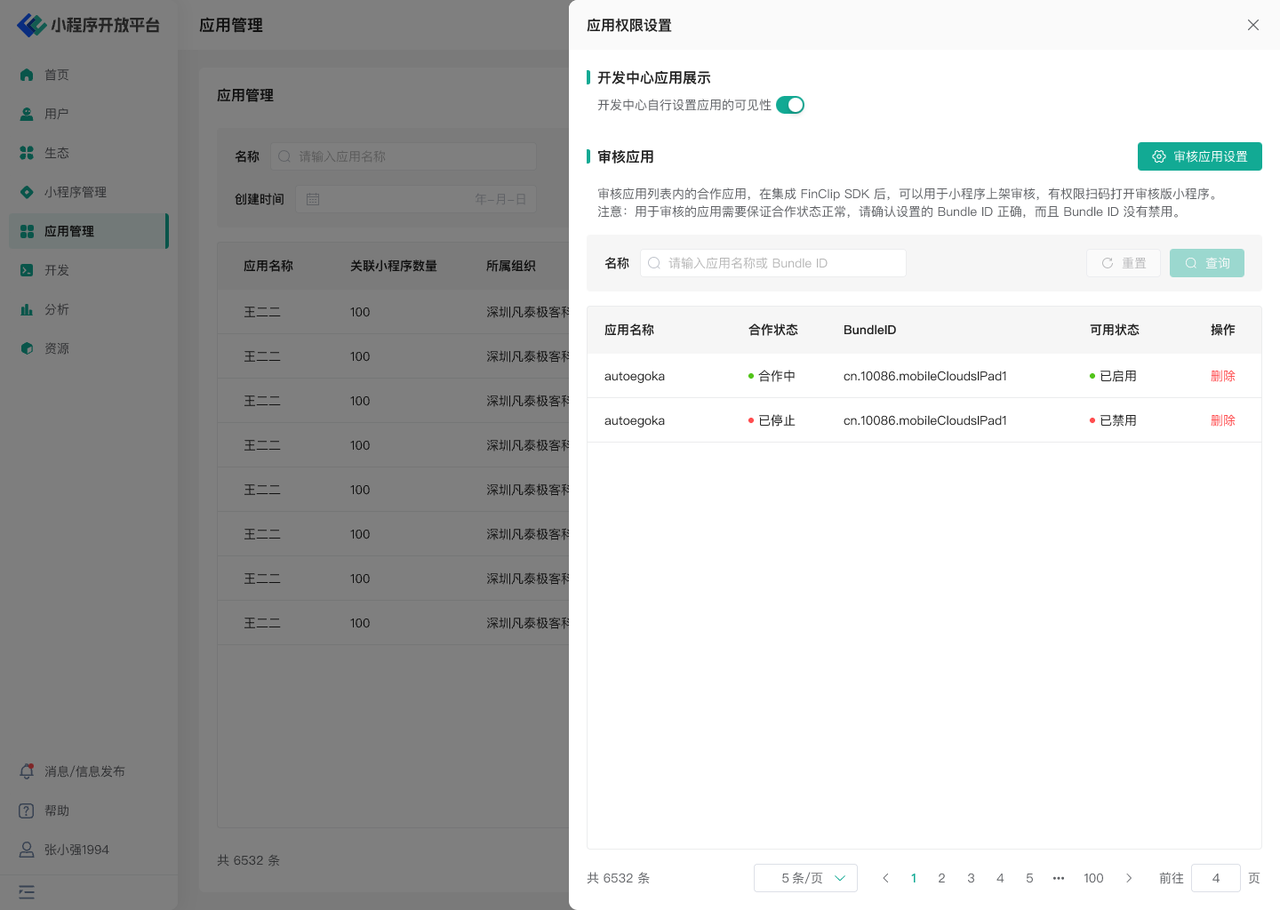1280x910 pixels.
Task: Collapse the sidebar using the bottom menu icon
Action: coord(27,891)
